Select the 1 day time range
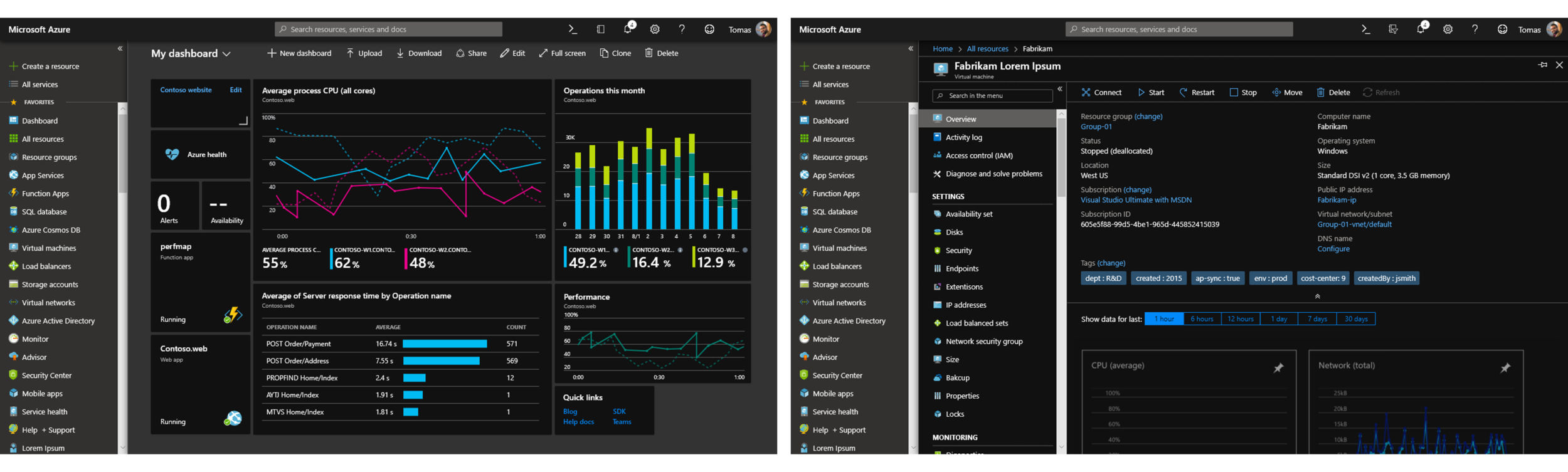The width and height of the screenshot is (1568, 472). point(1279,319)
